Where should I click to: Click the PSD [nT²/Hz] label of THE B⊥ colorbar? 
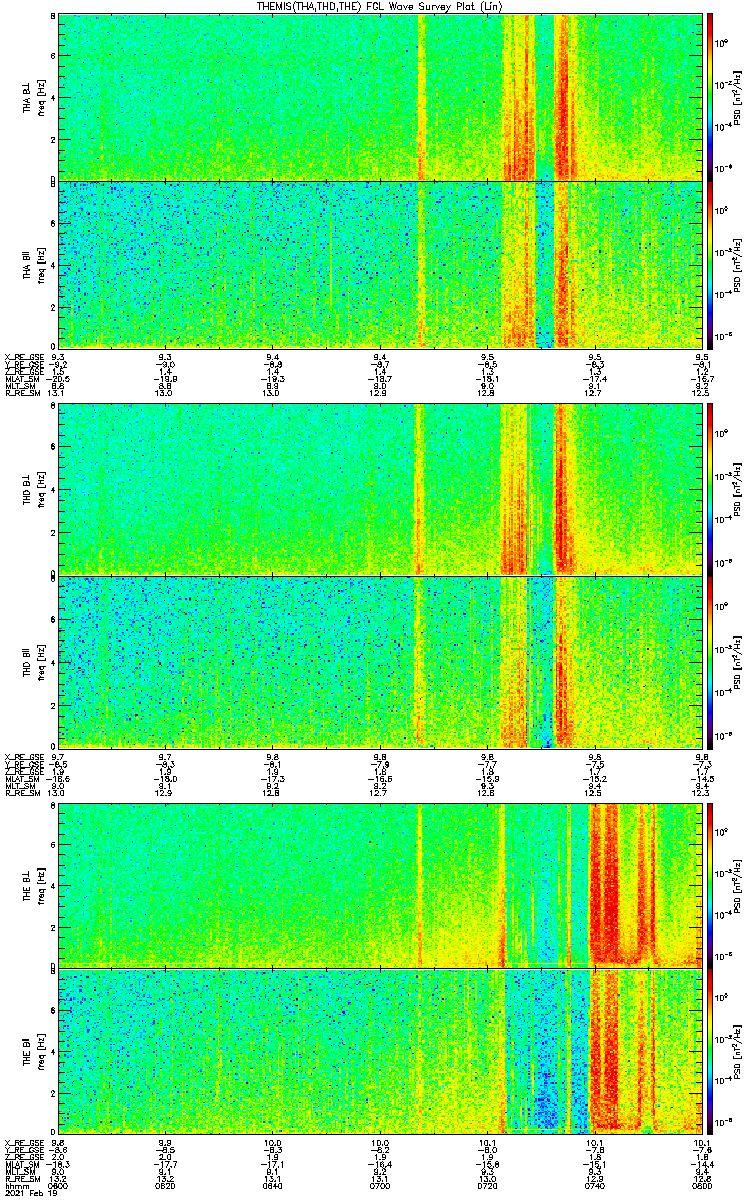pyautogui.click(x=739, y=884)
